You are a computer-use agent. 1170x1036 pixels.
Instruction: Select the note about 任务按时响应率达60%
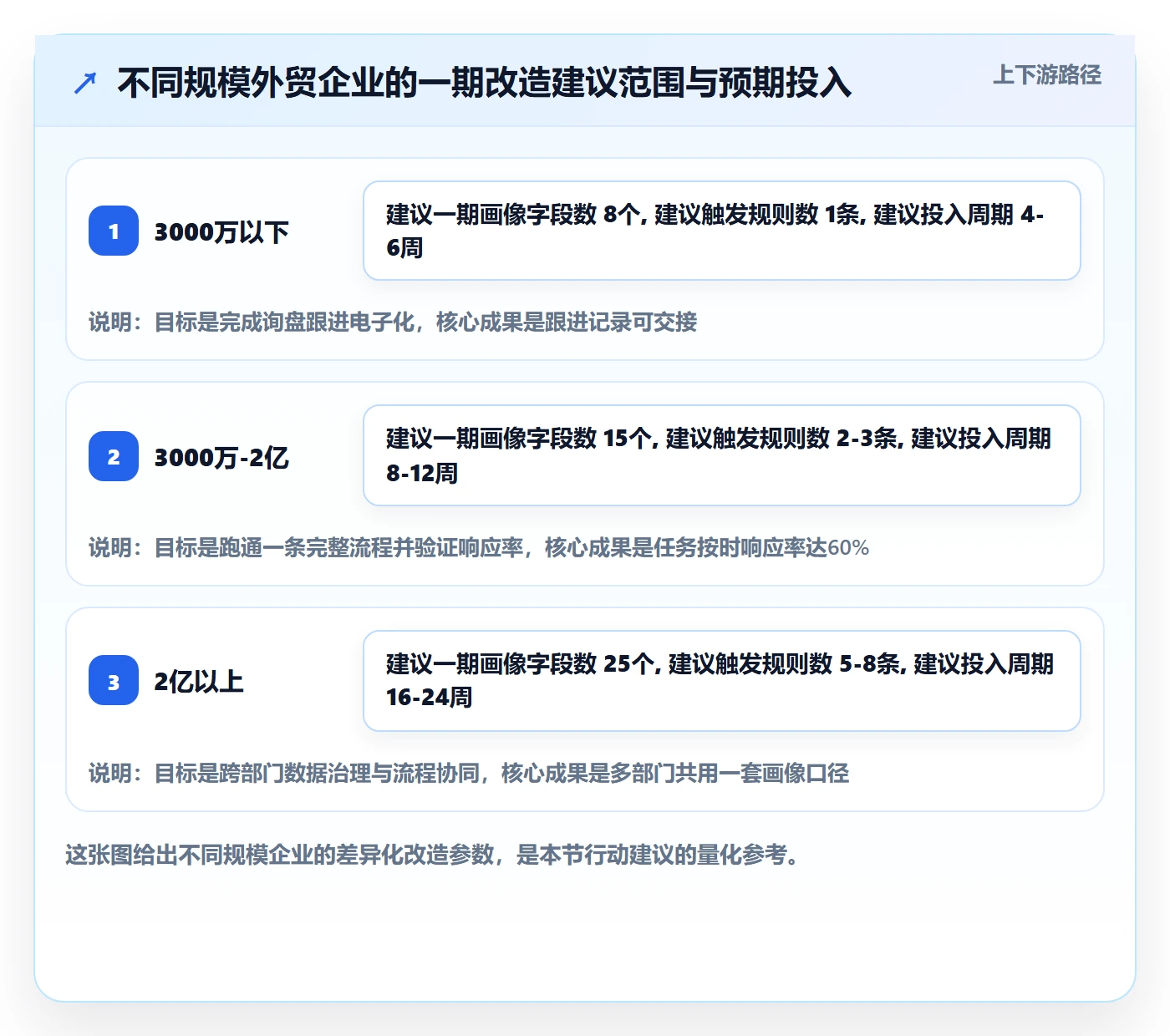[479, 547]
